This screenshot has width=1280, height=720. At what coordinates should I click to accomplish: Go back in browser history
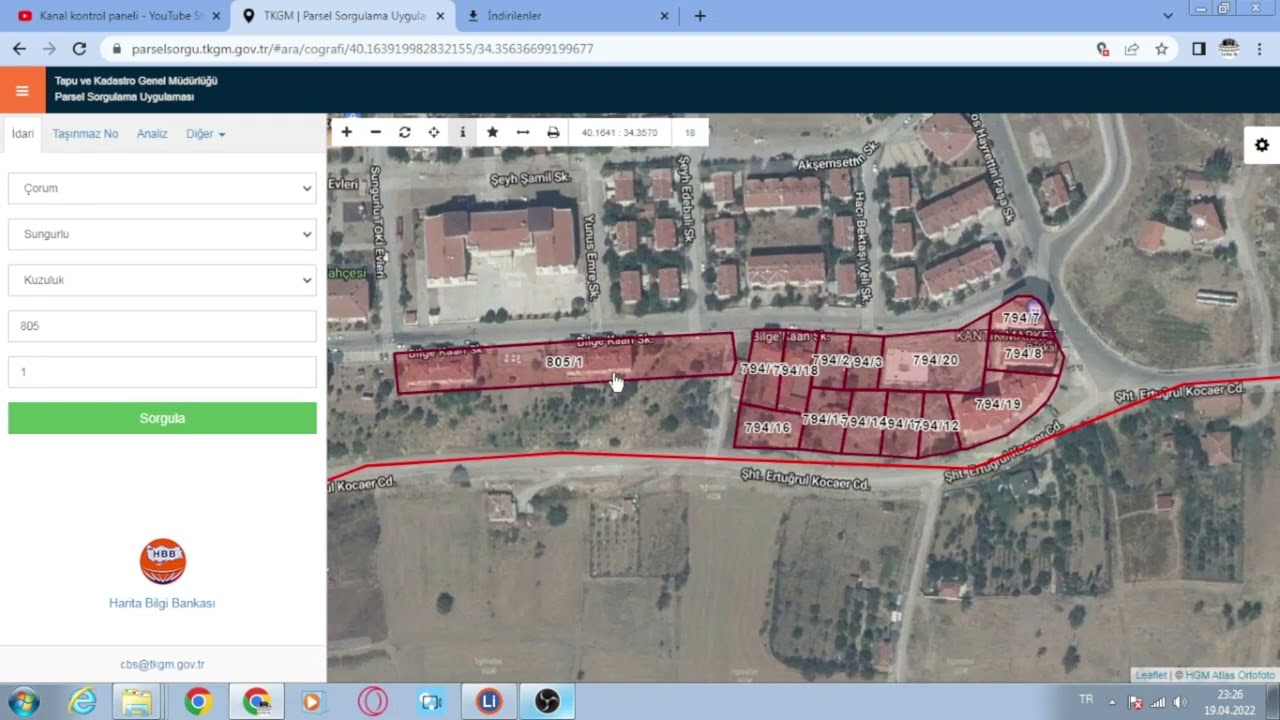[19, 48]
